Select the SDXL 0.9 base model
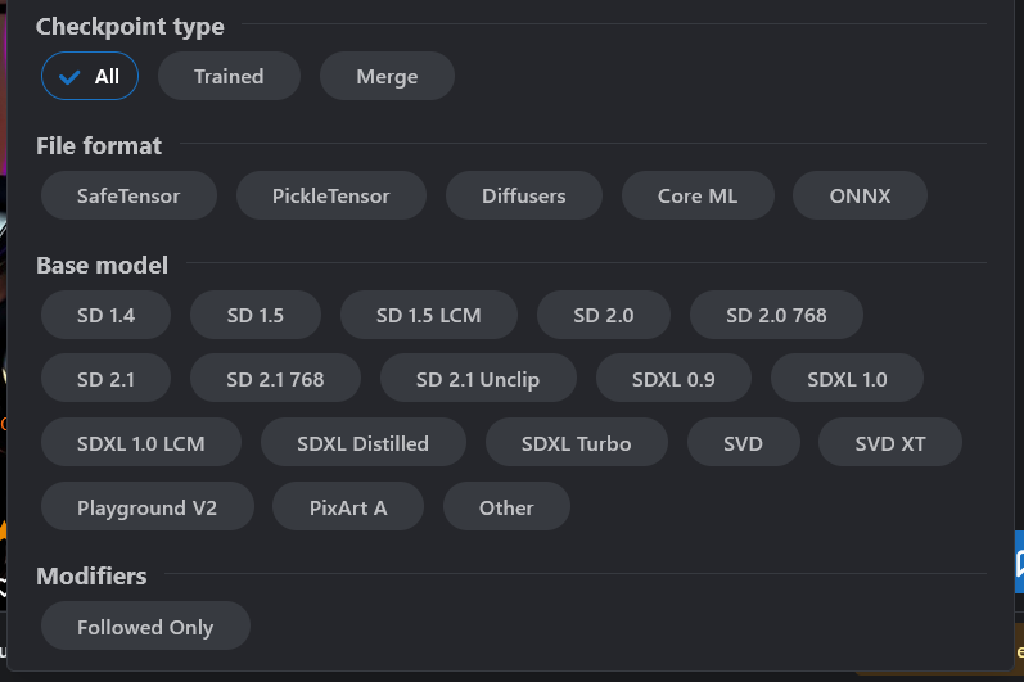This screenshot has height=682, width=1024. click(673, 378)
